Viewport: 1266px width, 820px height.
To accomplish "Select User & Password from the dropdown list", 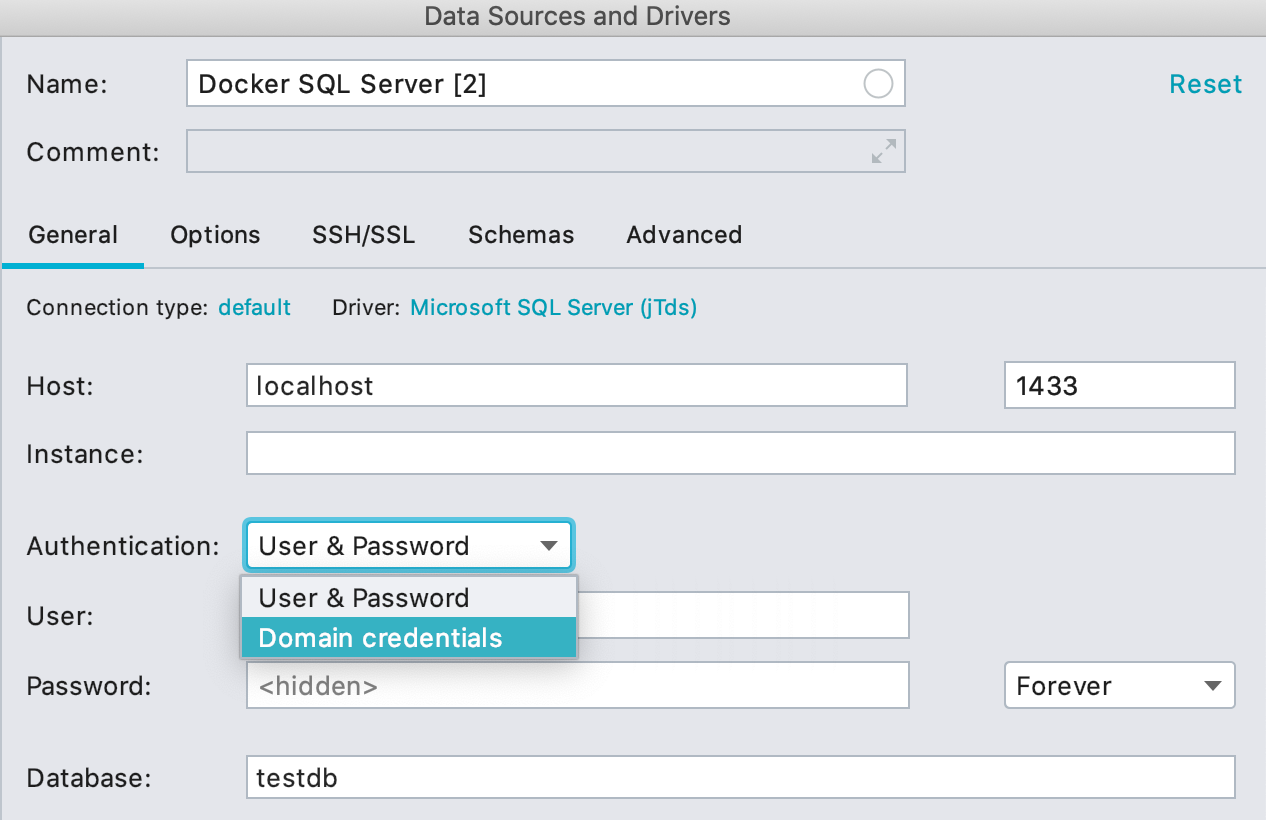I will (x=408, y=598).
